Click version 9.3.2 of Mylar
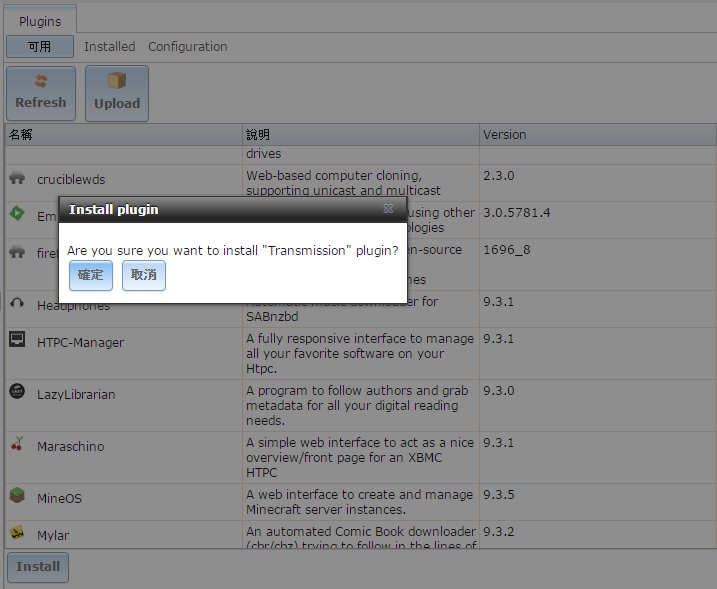 (499, 531)
